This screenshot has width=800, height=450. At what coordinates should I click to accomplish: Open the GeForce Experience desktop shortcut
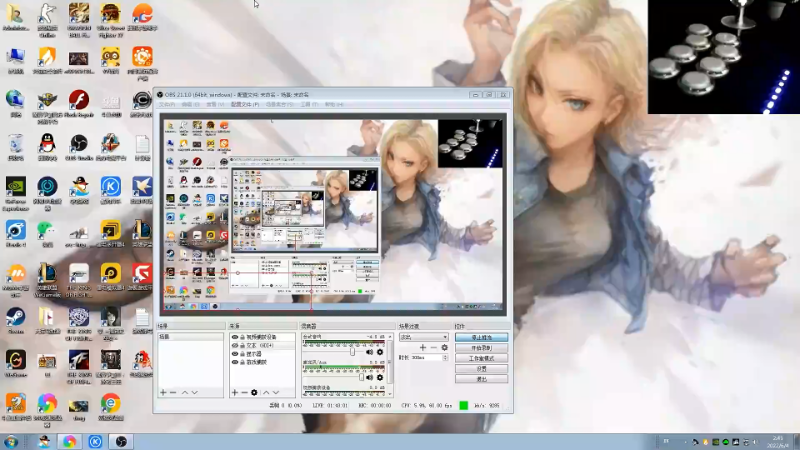[x=16, y=194]
